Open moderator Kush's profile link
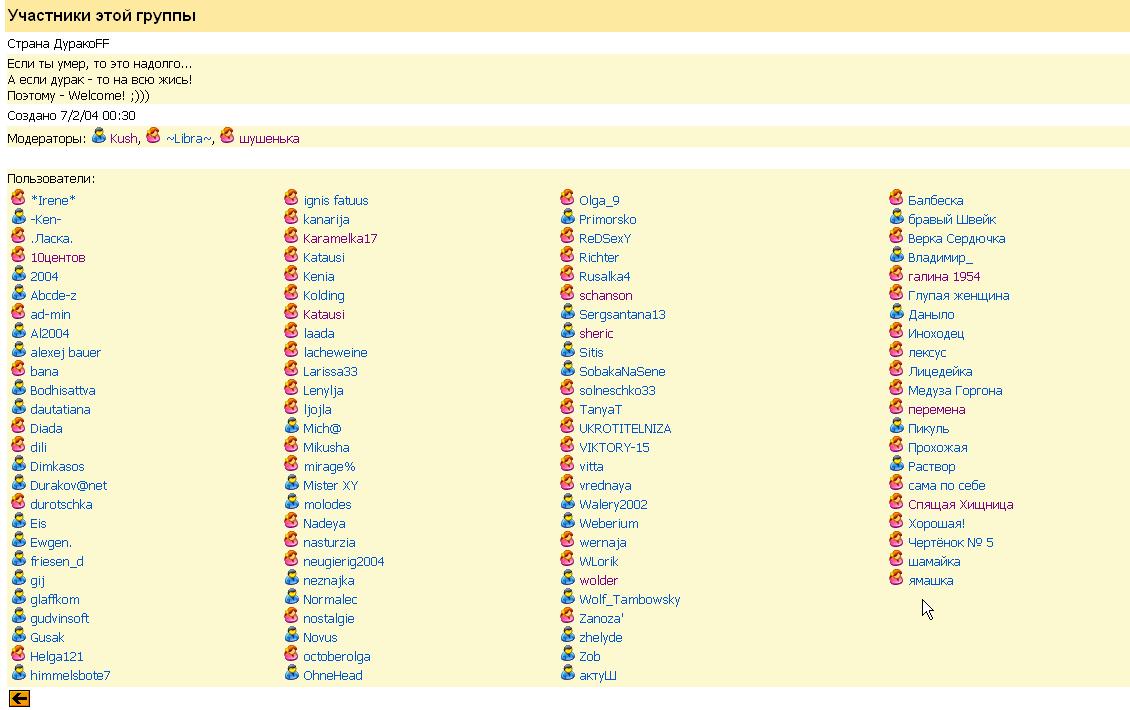1130x710 pixels. click(x=123, y=139)
